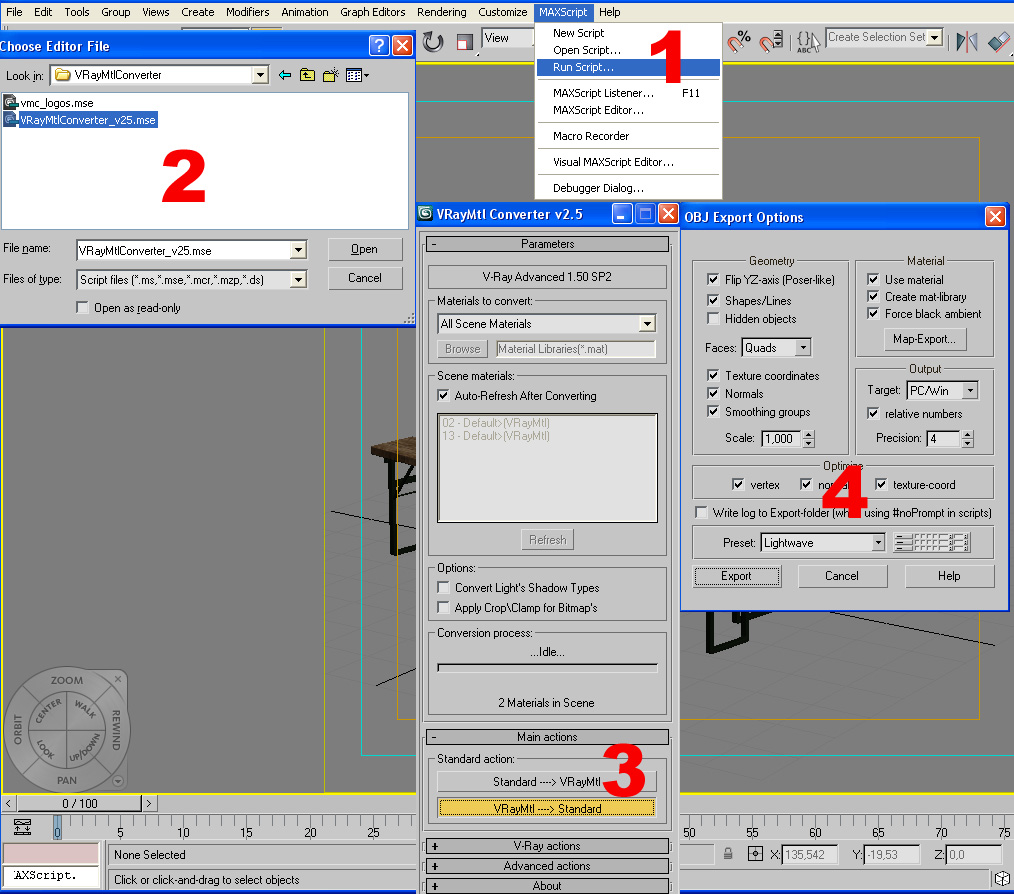
Task: Click the Mirror tool in the toolbar
Action: (967, 42)
